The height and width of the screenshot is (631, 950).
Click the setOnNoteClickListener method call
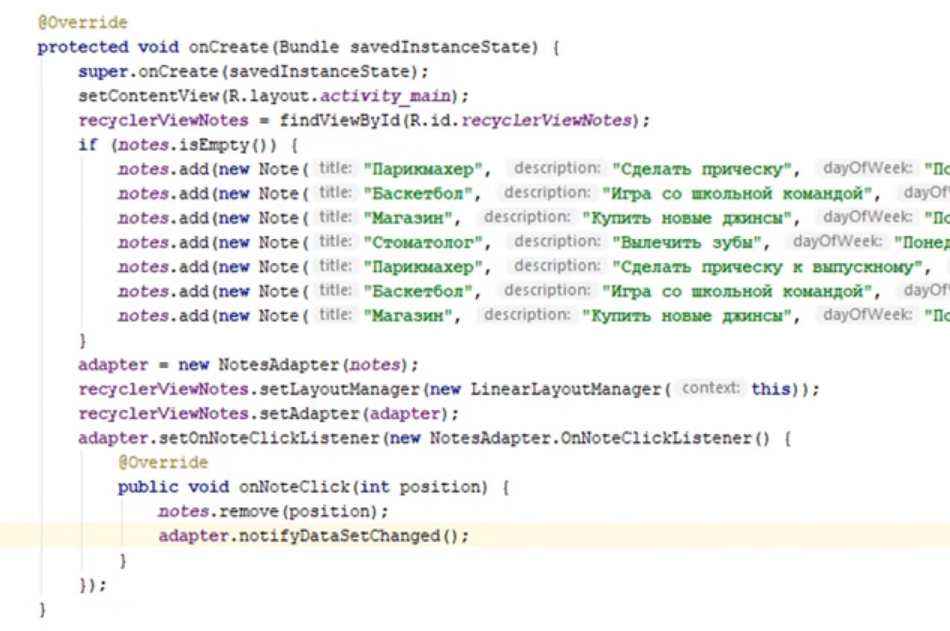(269, 438)
